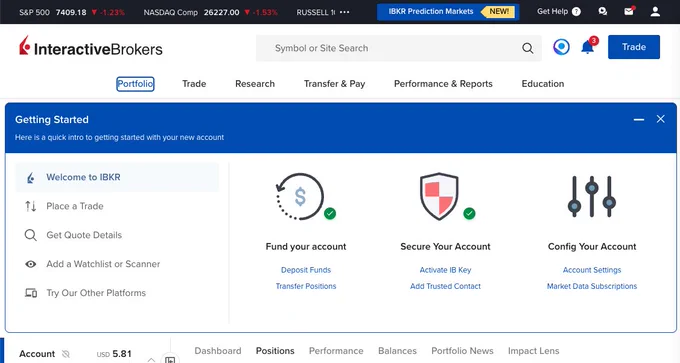This screenshot has height=363, width=680.
Task: Click the search magnifier icon
Action: click(x=527, y=48)
